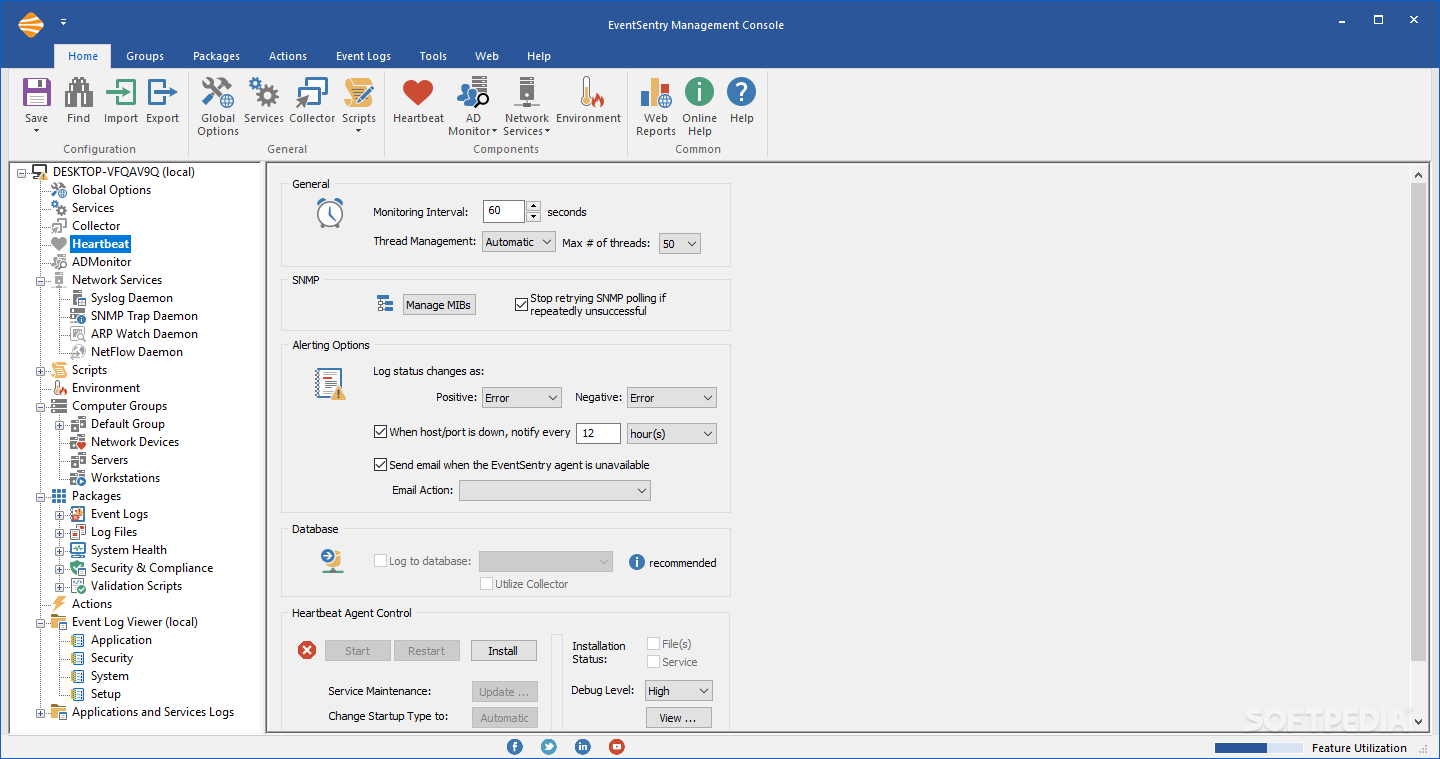
Task: Toggle Stop retrying SNMP polling checkbox
Action: (521, 304)
